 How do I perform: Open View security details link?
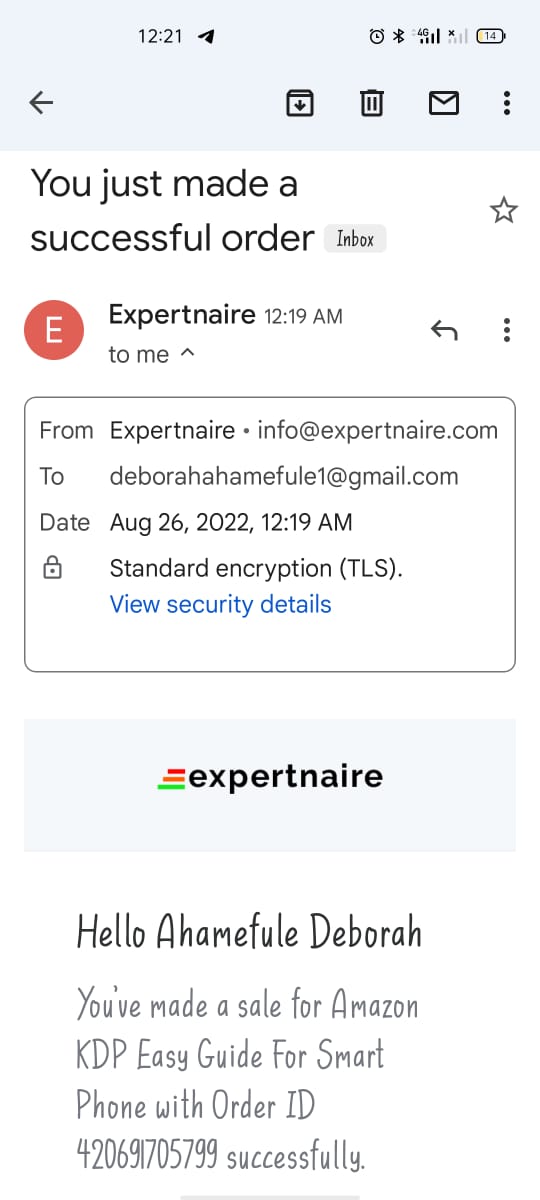(220, 604)
